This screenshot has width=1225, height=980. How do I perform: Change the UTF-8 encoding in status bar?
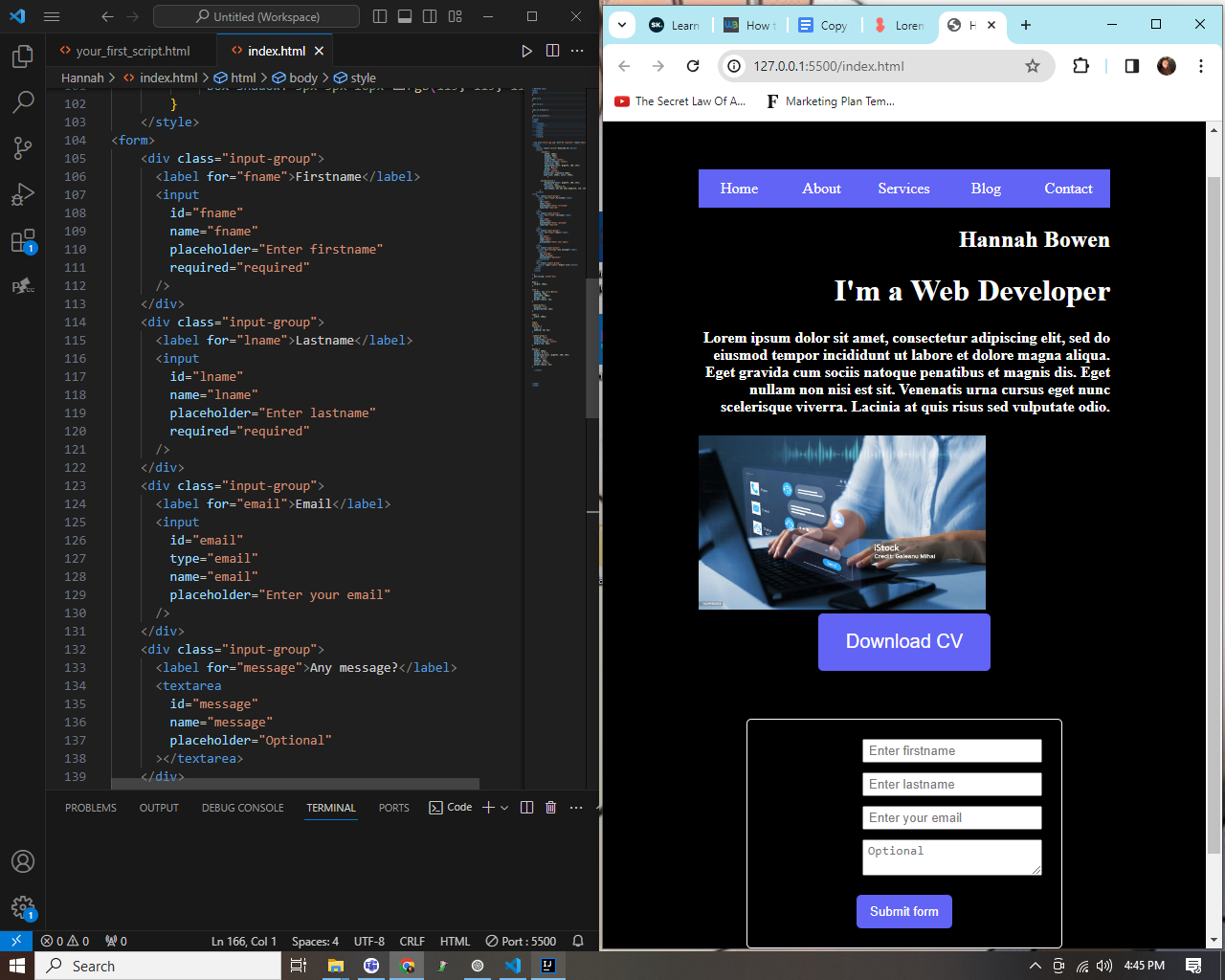click(x=369, y=941)
